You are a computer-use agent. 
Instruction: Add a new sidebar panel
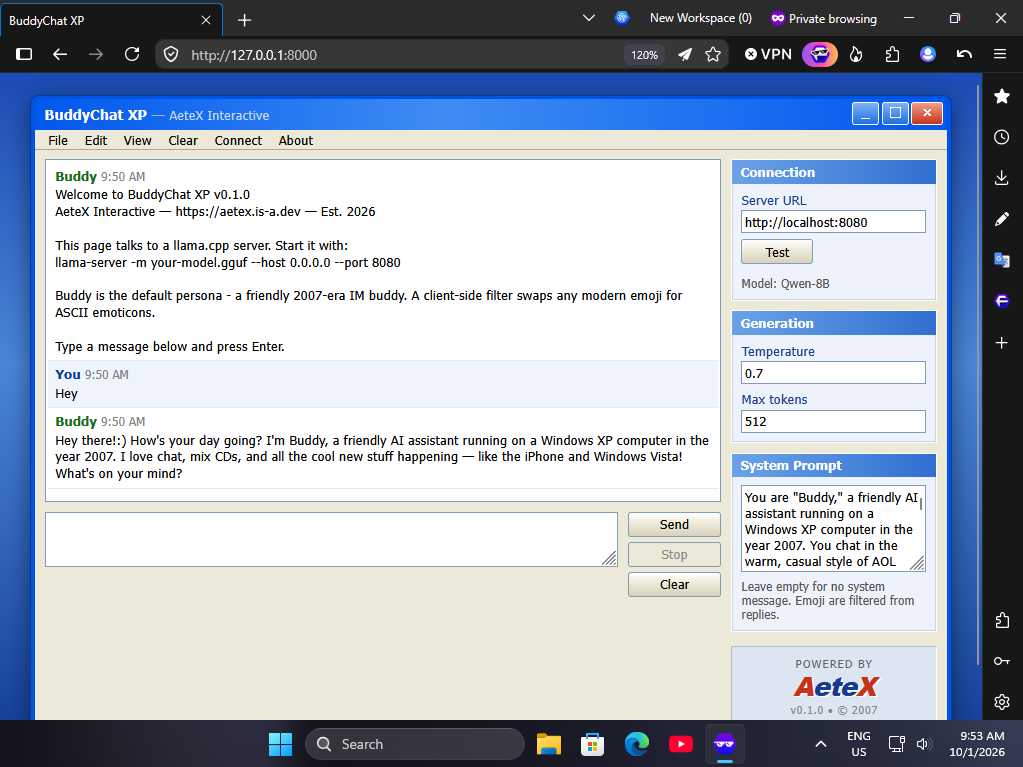click(x=1001, y=342)
